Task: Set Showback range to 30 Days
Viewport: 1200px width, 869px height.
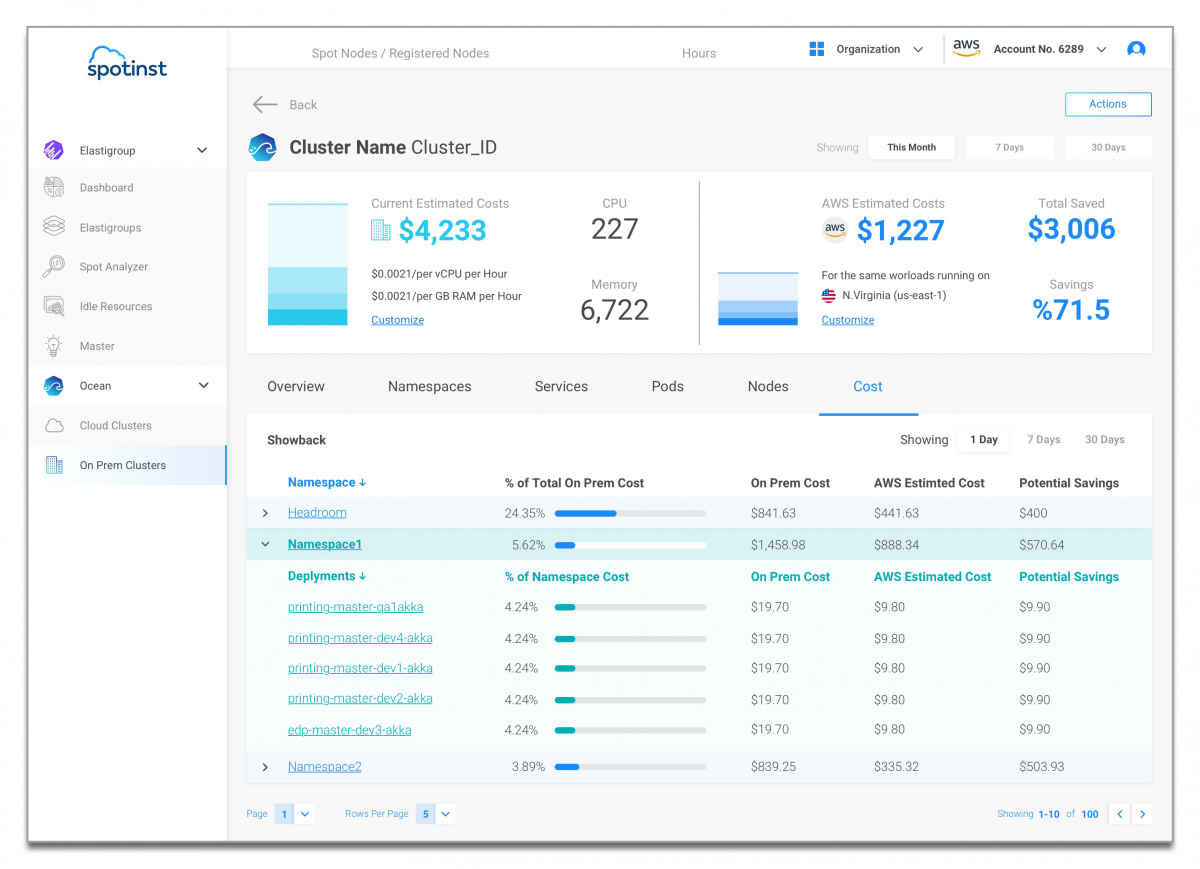Action: [x=1105, y=440]
